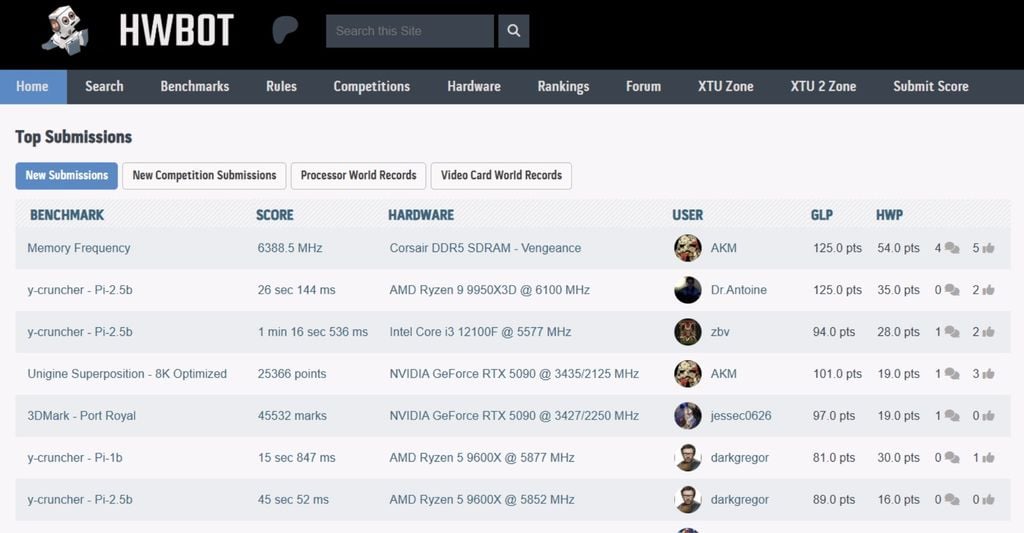Click the grey blob icon beside HWBOT logo
This screenshot has height=533, width=1024.
(x=285, y=30)
